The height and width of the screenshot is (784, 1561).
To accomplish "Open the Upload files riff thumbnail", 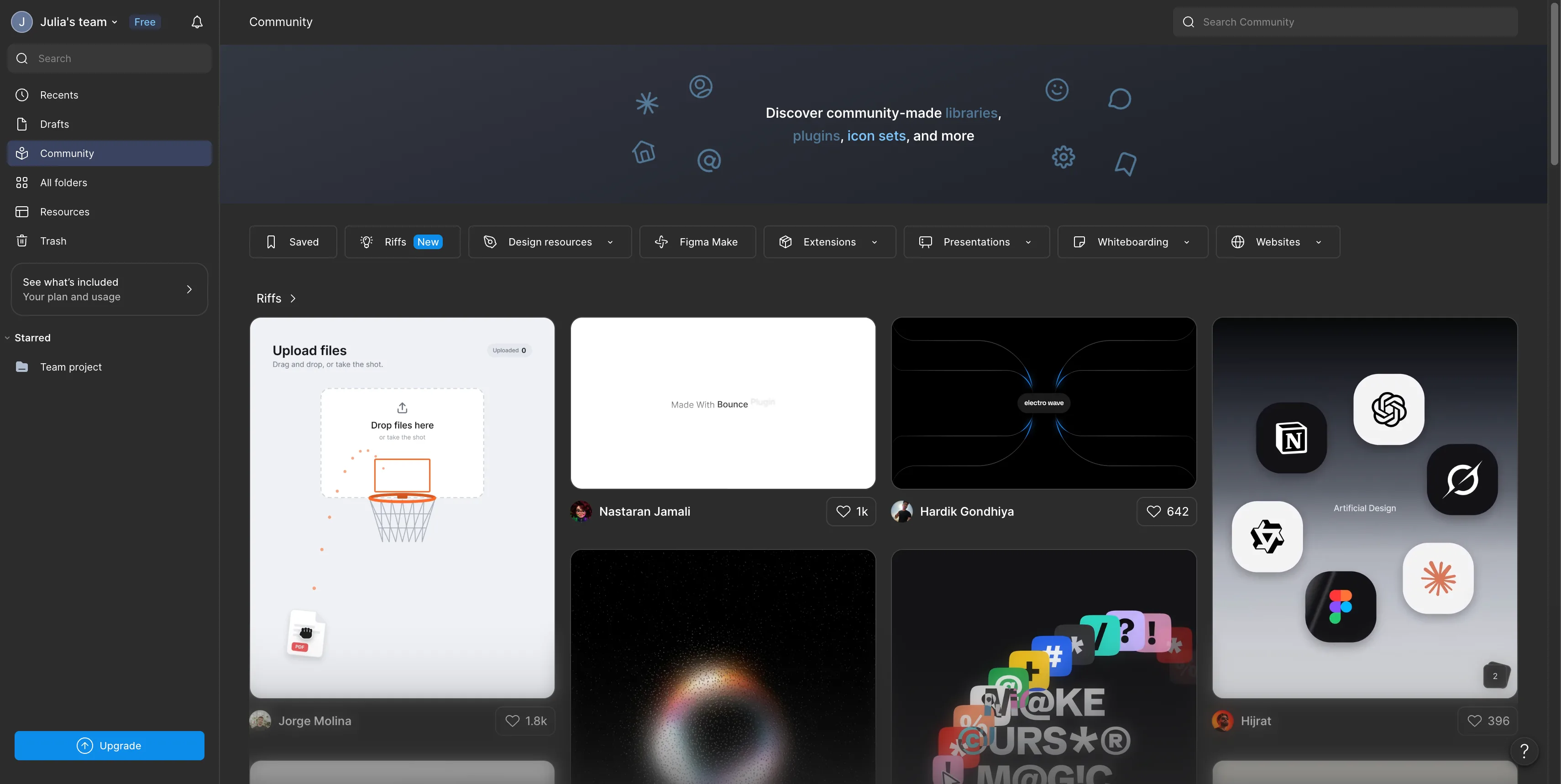I will pyautogui.click(x=403, y=508).
